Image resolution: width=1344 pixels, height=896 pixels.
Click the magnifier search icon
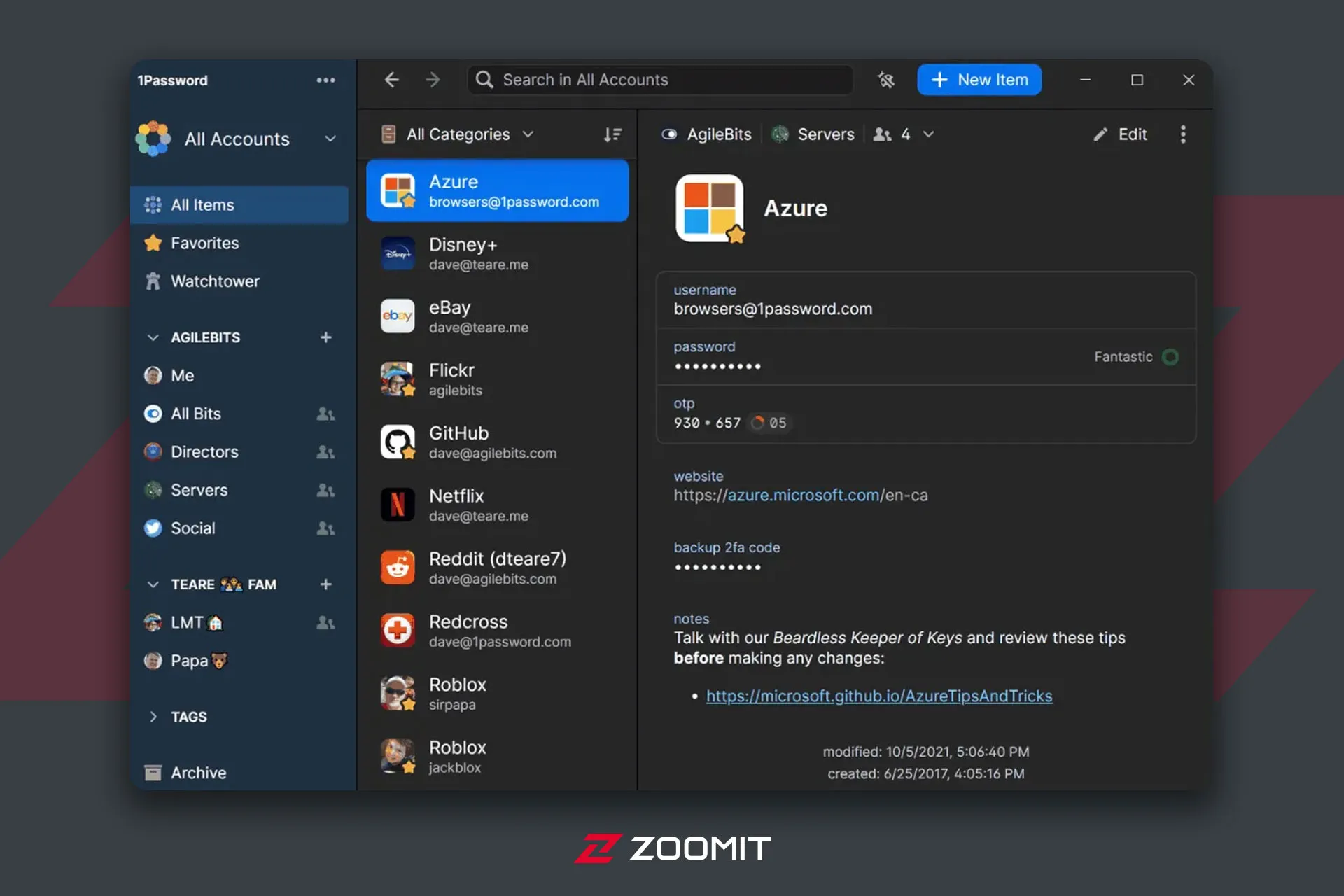484,80
